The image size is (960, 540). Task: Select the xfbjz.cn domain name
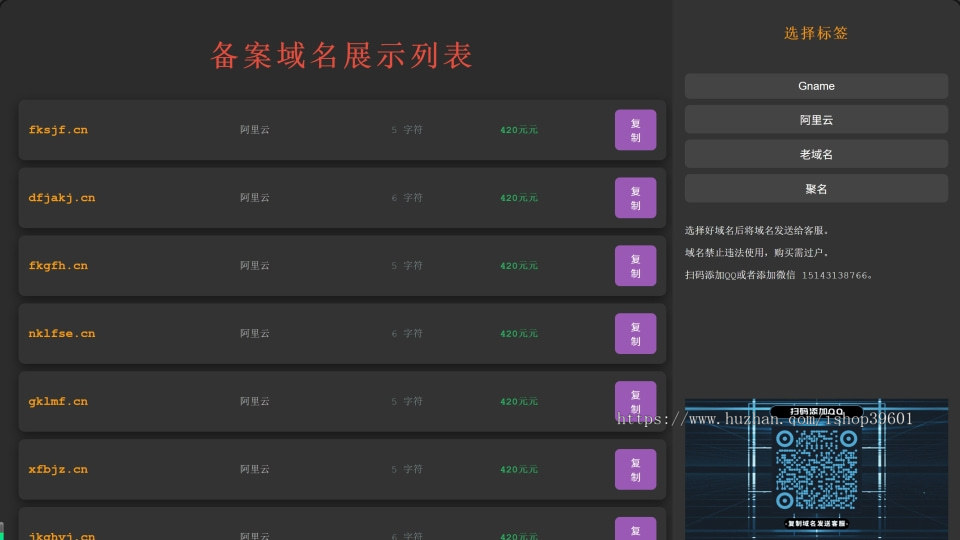pos(58,470)
